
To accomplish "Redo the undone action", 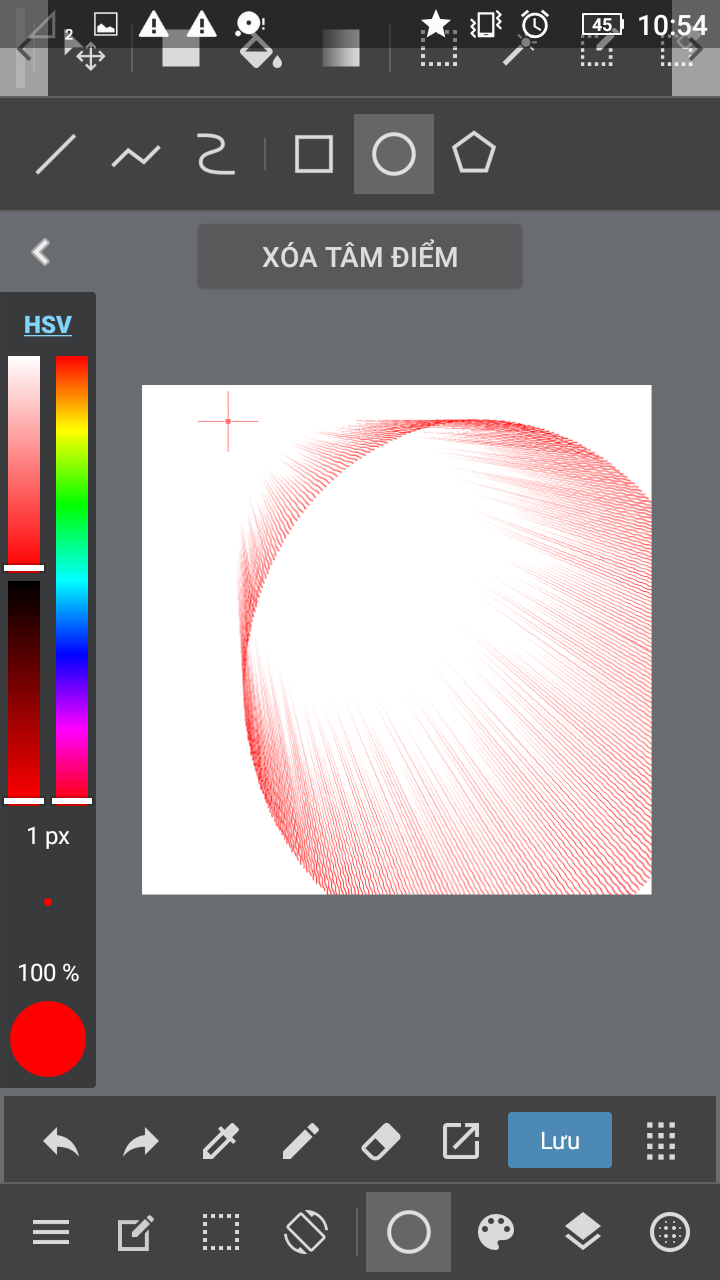I will click(141, 1141).
